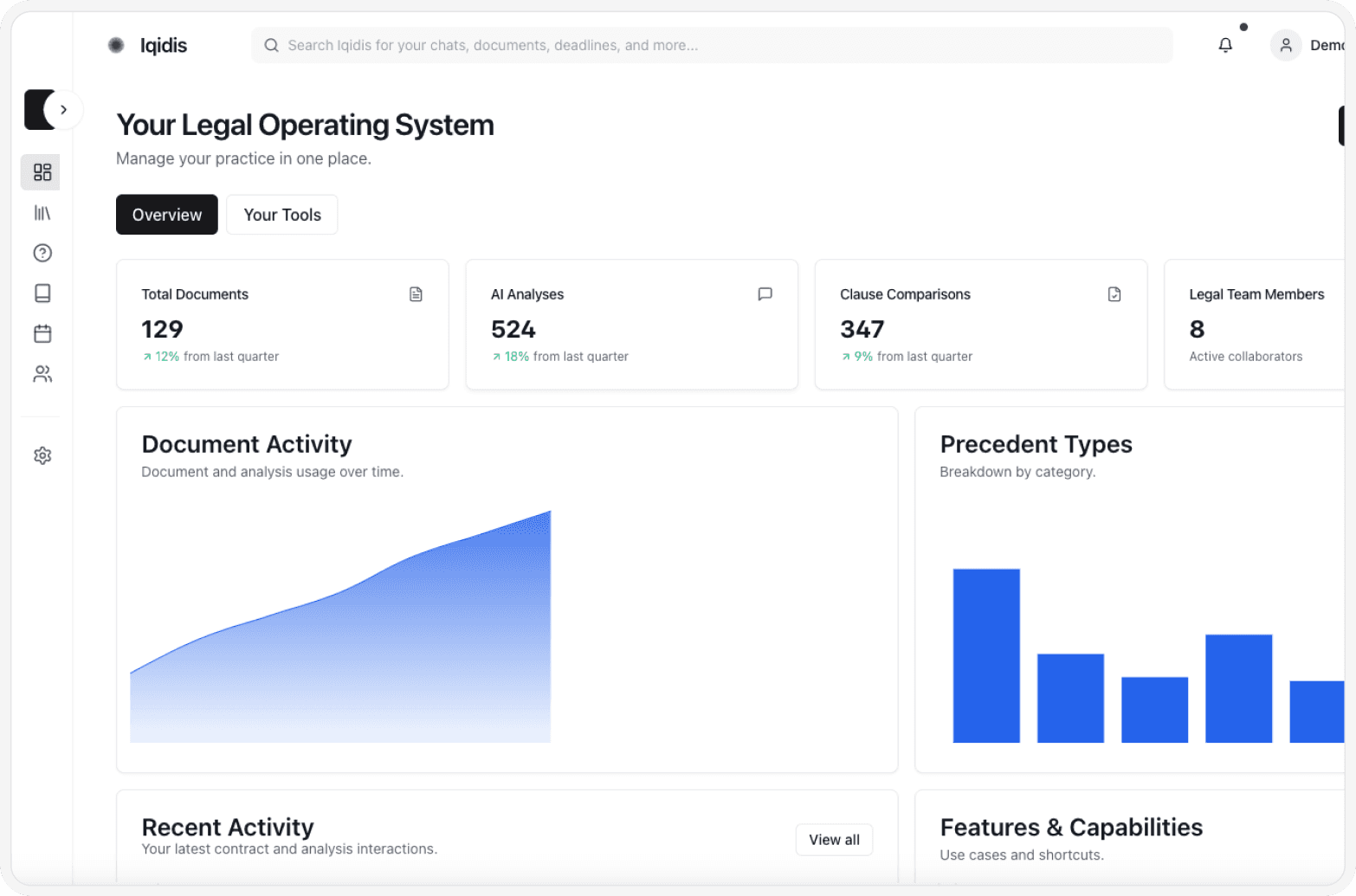Image resolution: width=1356 pixels, height=896 pixels.
Task: Click the Active collaborators text
Action: click(1245, 357)
